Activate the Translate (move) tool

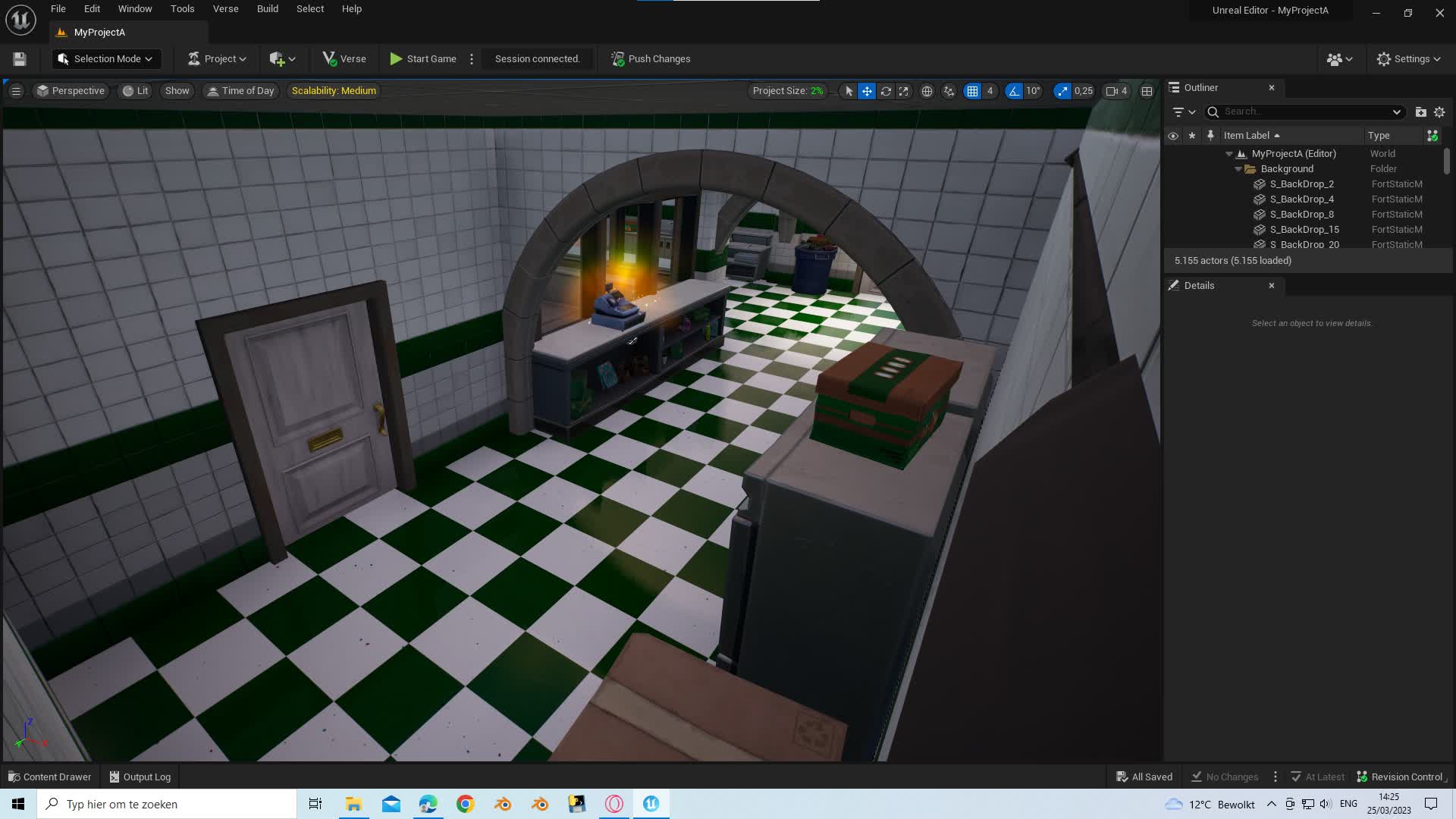click(867, 91)
